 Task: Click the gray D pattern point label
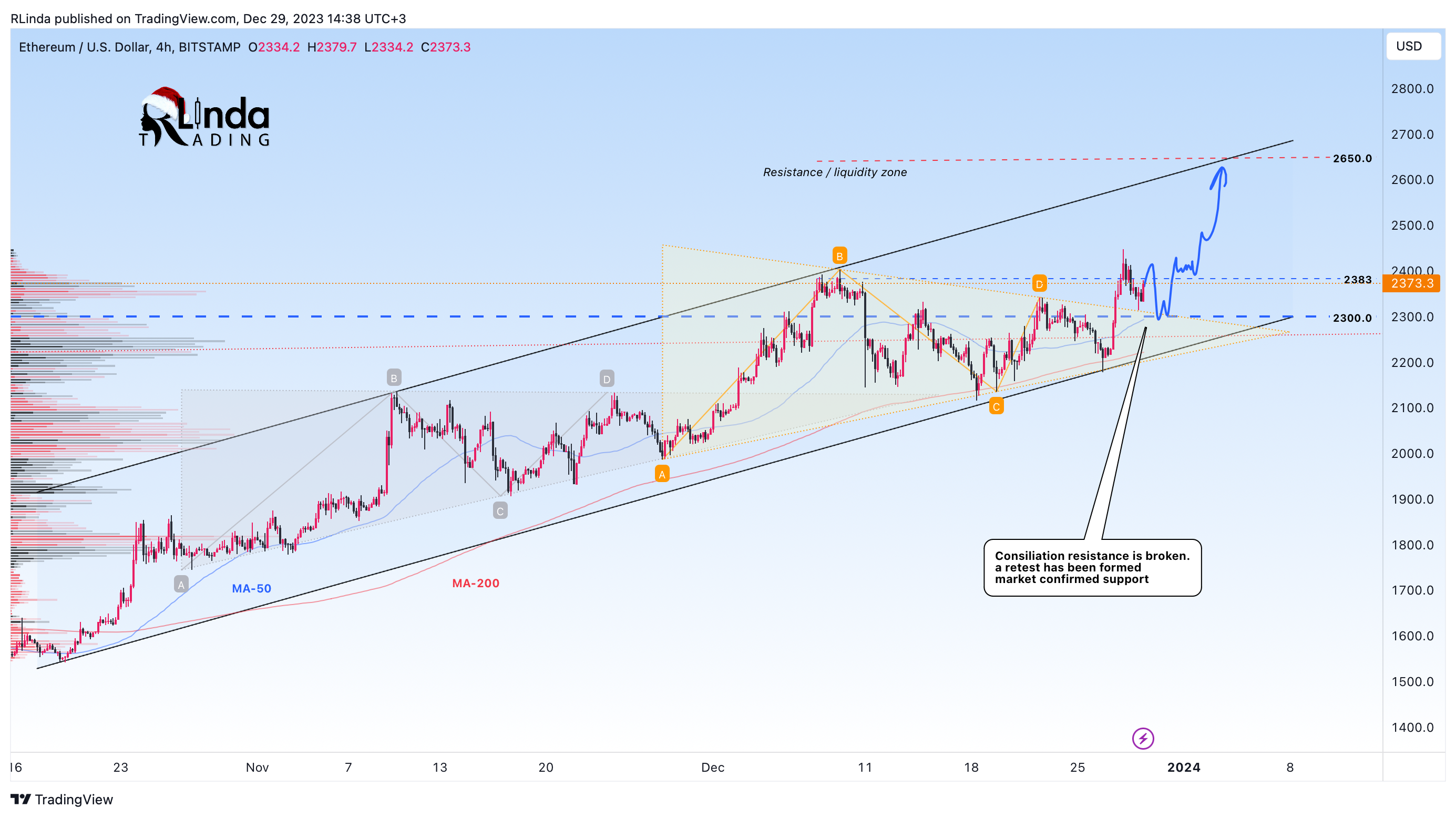click(x=607, y=379)
